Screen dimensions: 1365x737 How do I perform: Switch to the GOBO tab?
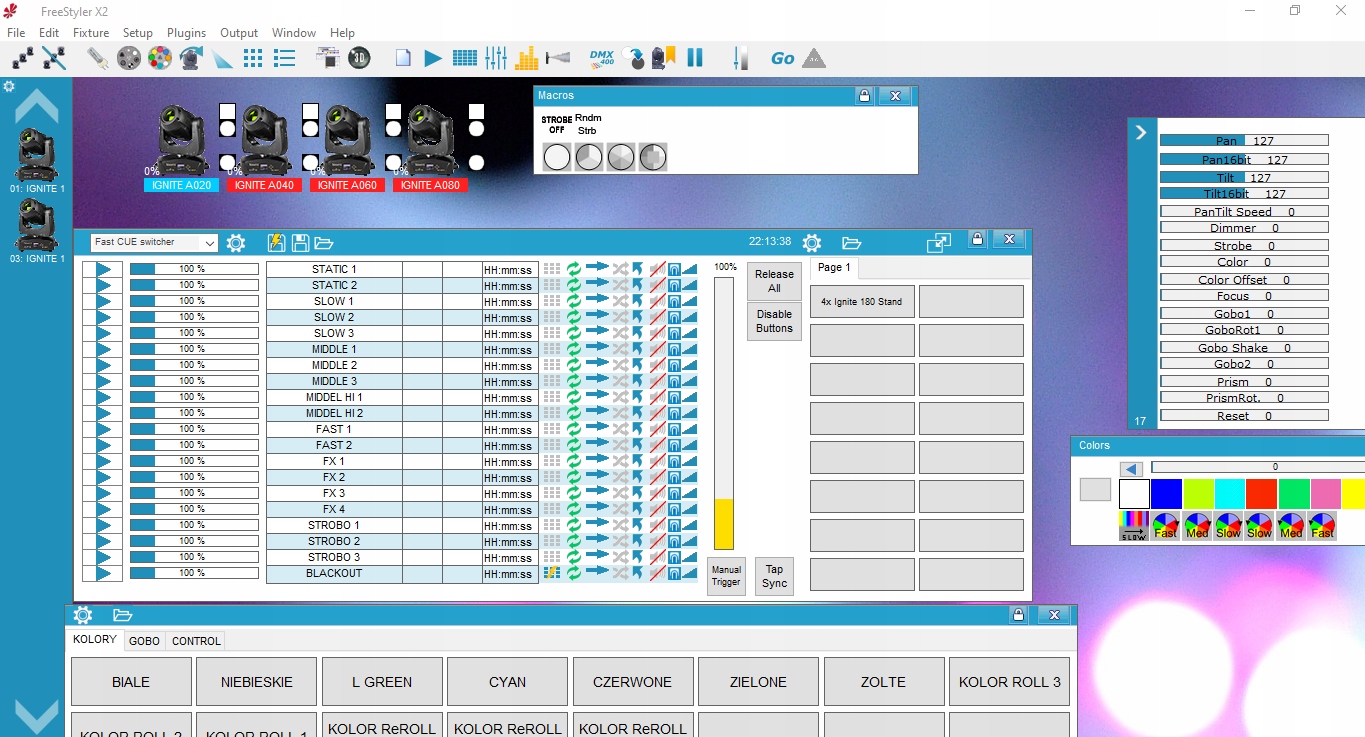(144, 641)
